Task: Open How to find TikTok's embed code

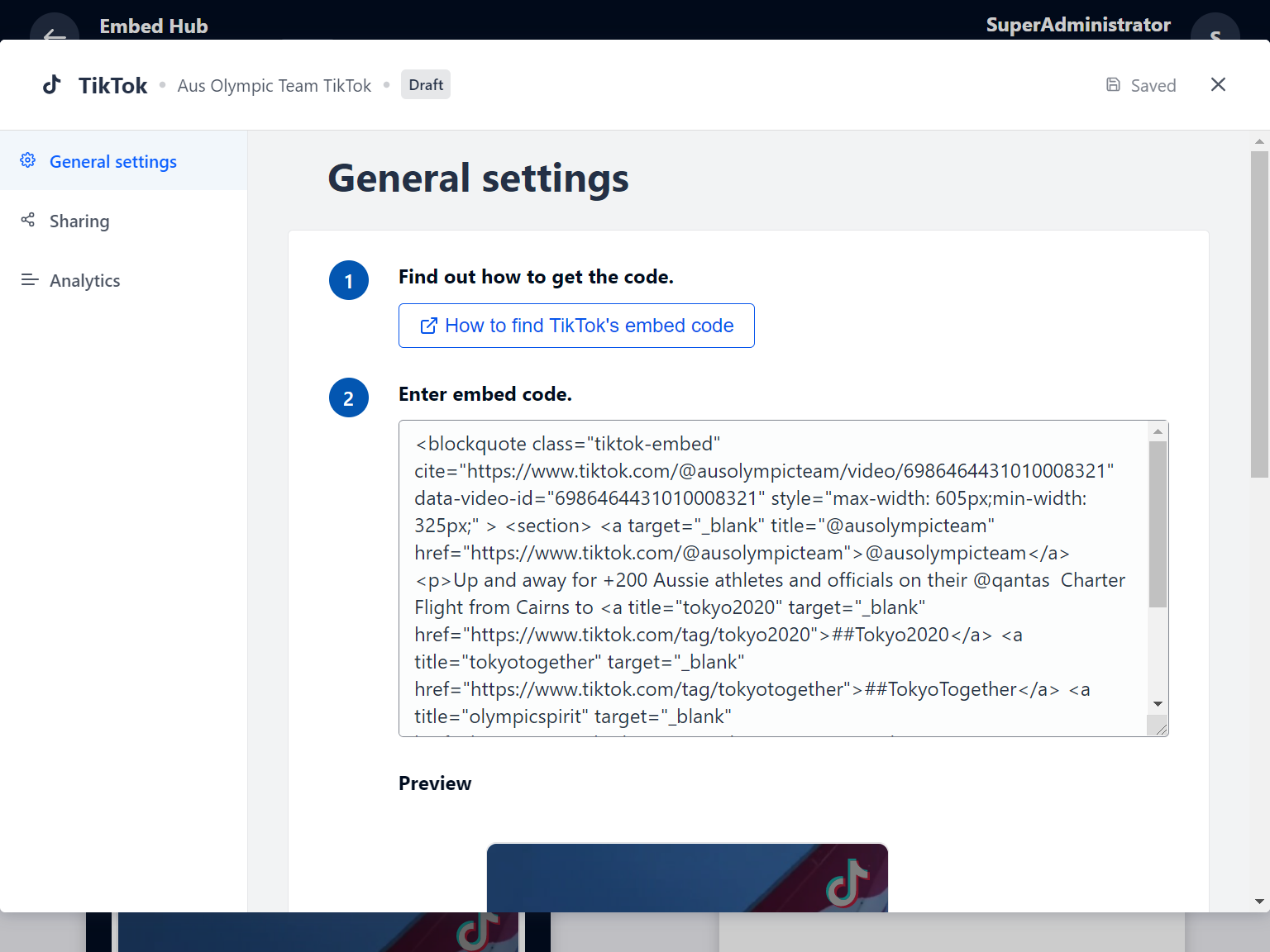Action: [576, 326]
